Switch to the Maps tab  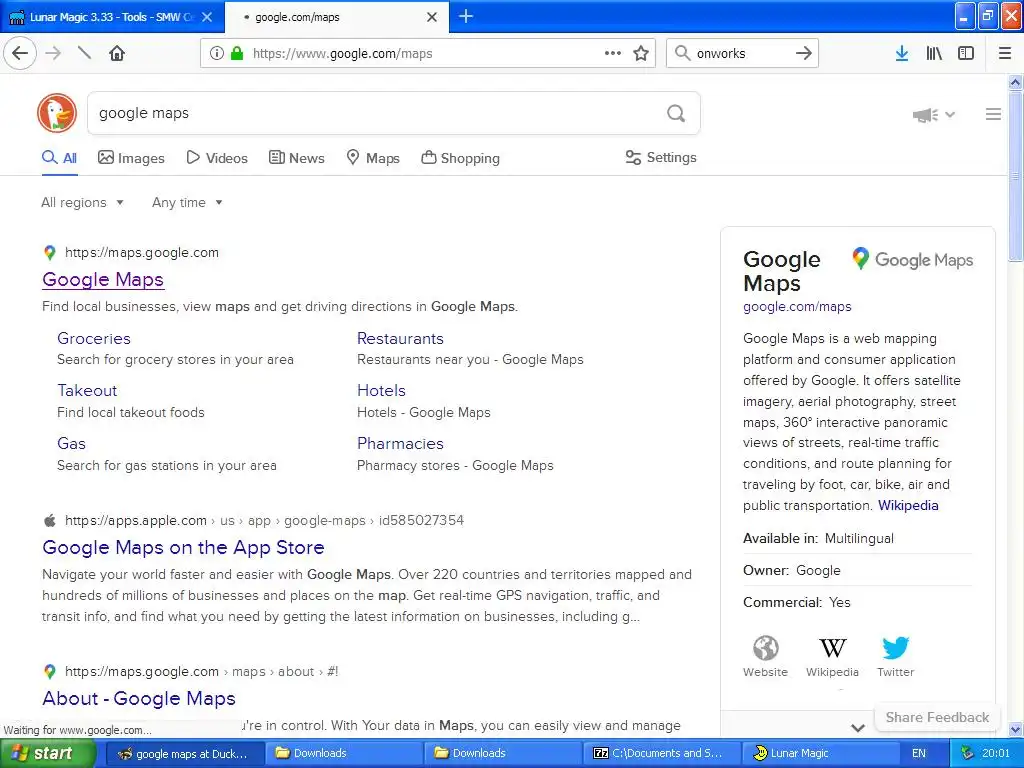tap(373, 158)
